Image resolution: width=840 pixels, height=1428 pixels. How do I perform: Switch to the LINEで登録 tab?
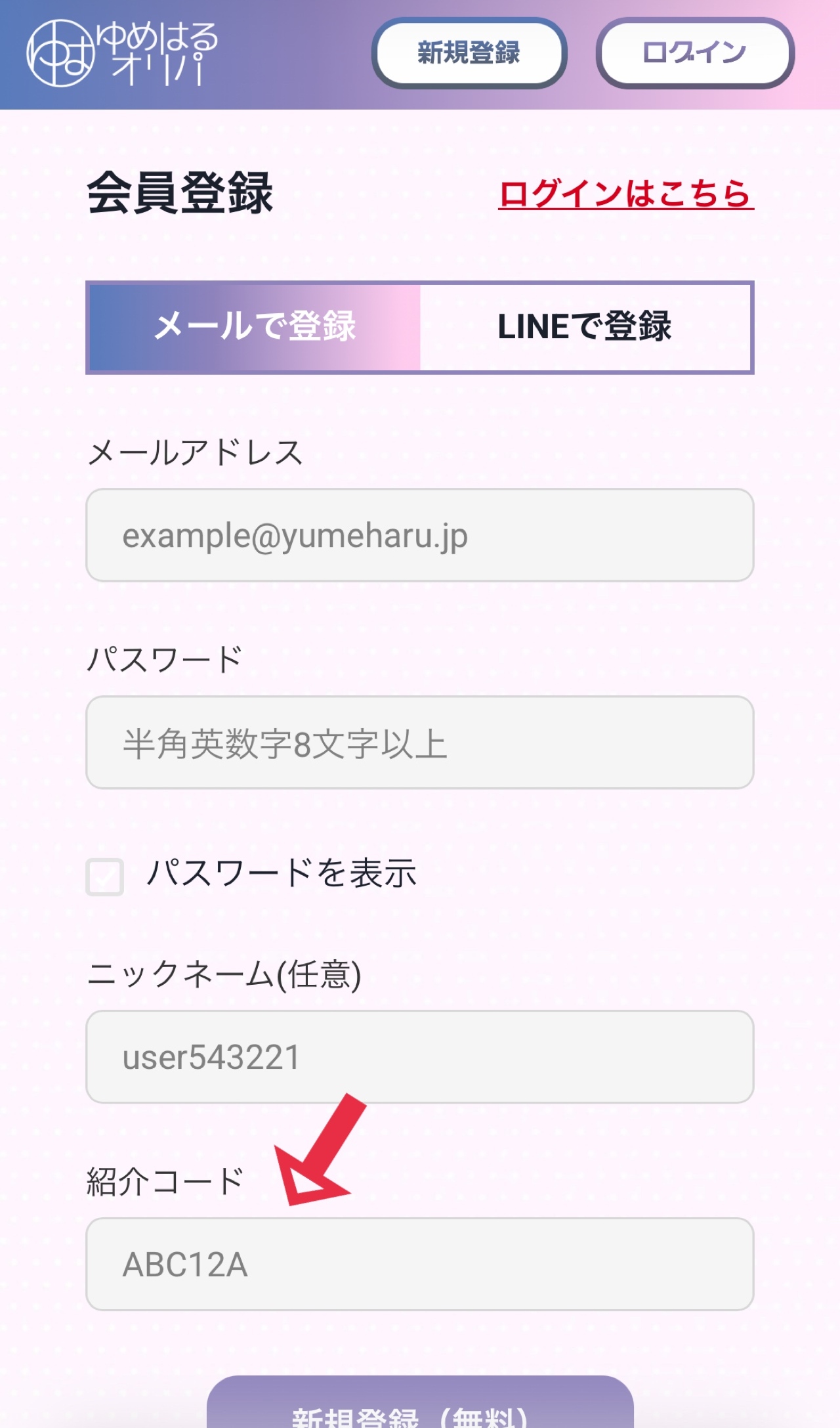[x=585, y=327]
